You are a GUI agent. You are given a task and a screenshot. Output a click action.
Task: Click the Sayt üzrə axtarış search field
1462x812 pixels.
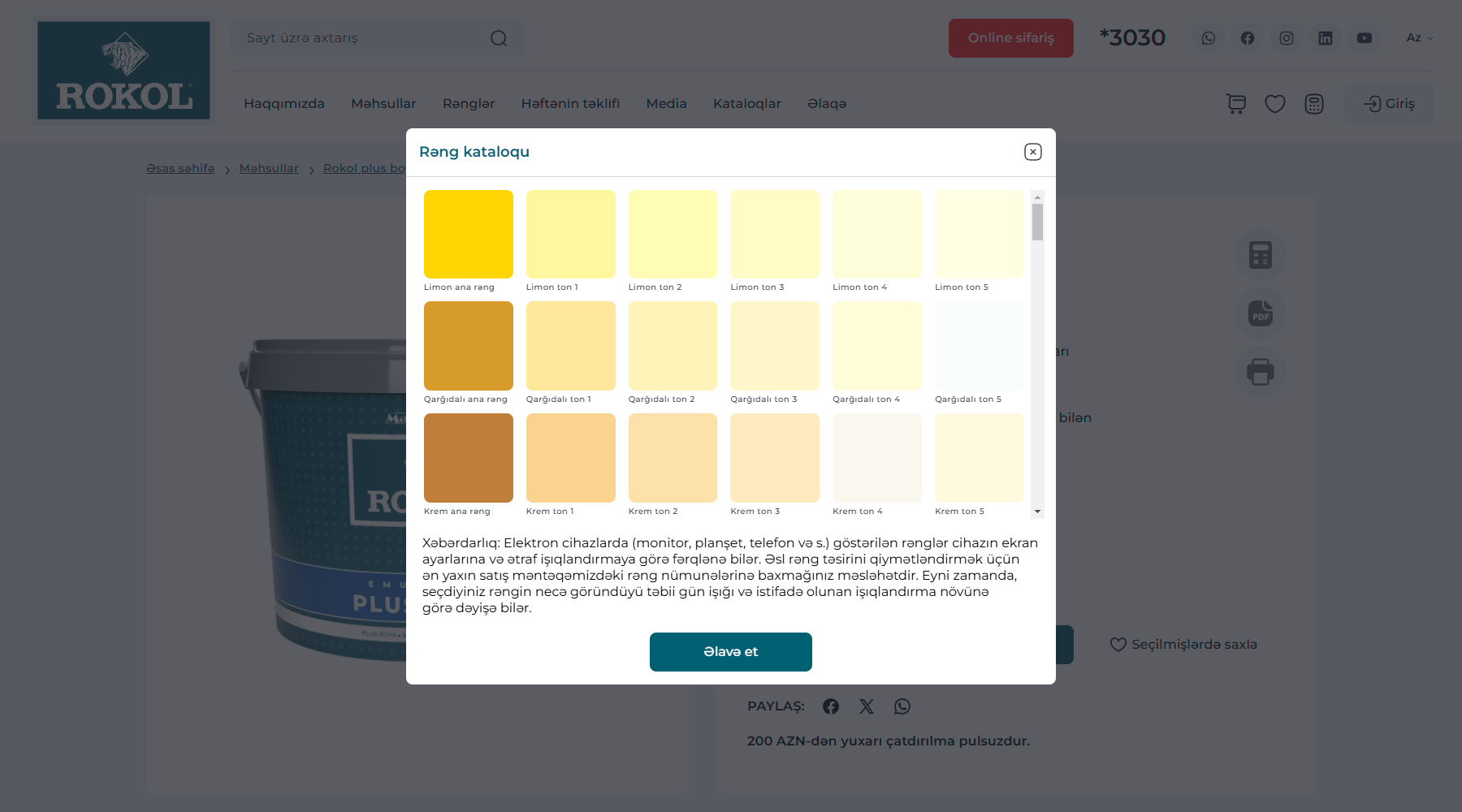click(361, 38)
